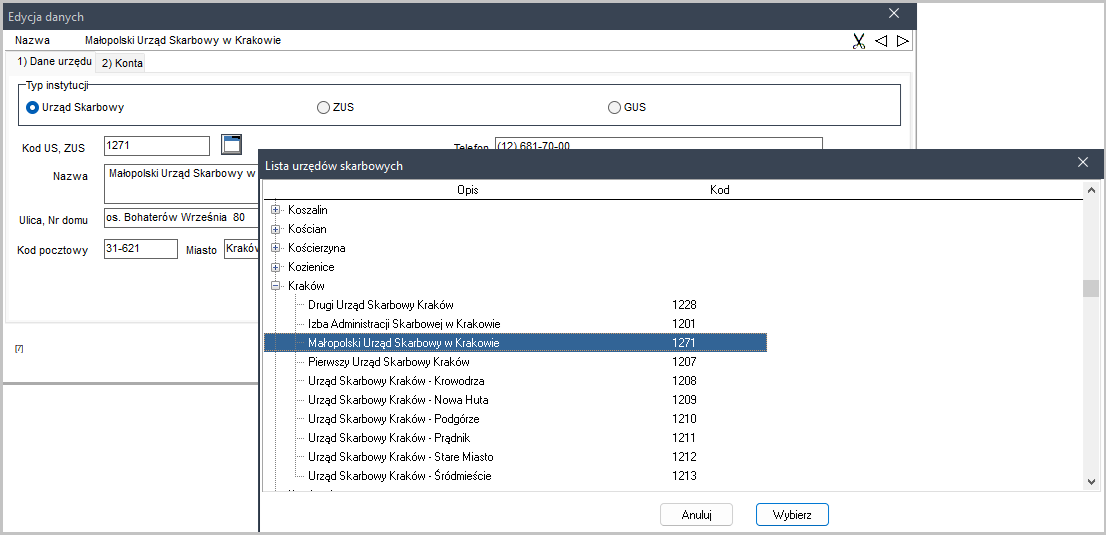The image size is (1106, 535).
Task: Select the GUS radio button
Action: tap(614, 108)
